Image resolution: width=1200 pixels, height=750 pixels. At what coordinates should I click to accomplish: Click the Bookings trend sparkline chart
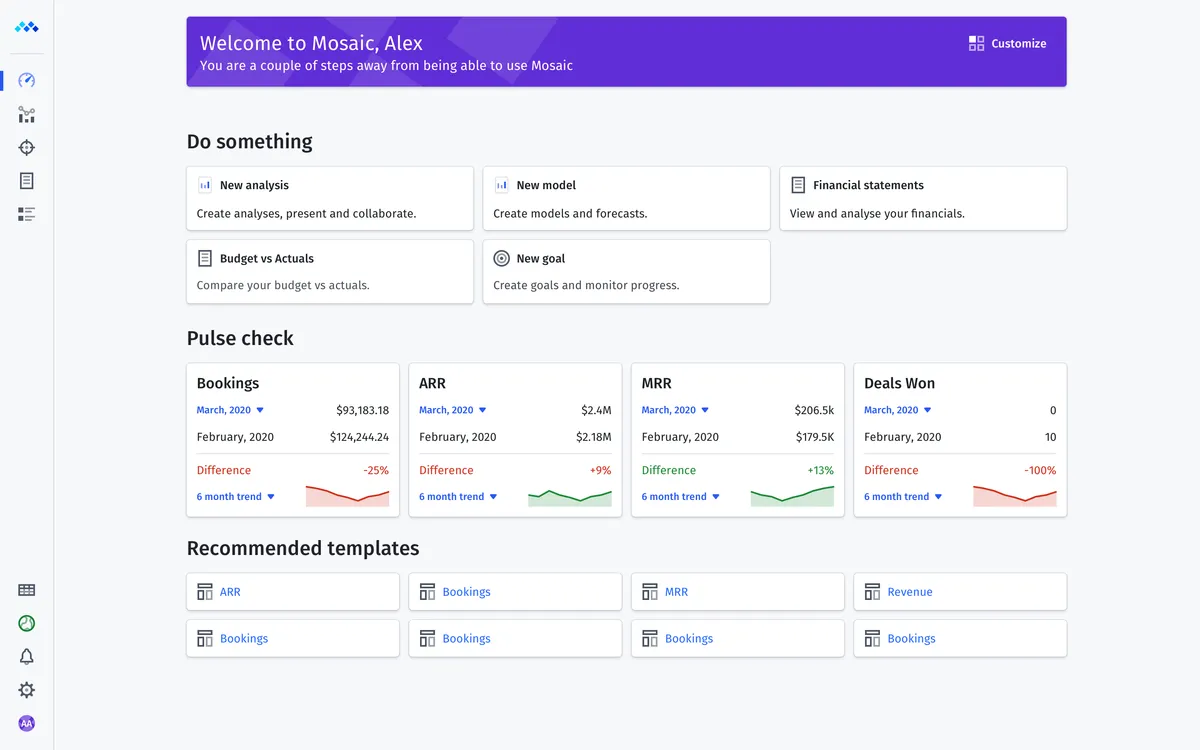[x=347, y=496]
